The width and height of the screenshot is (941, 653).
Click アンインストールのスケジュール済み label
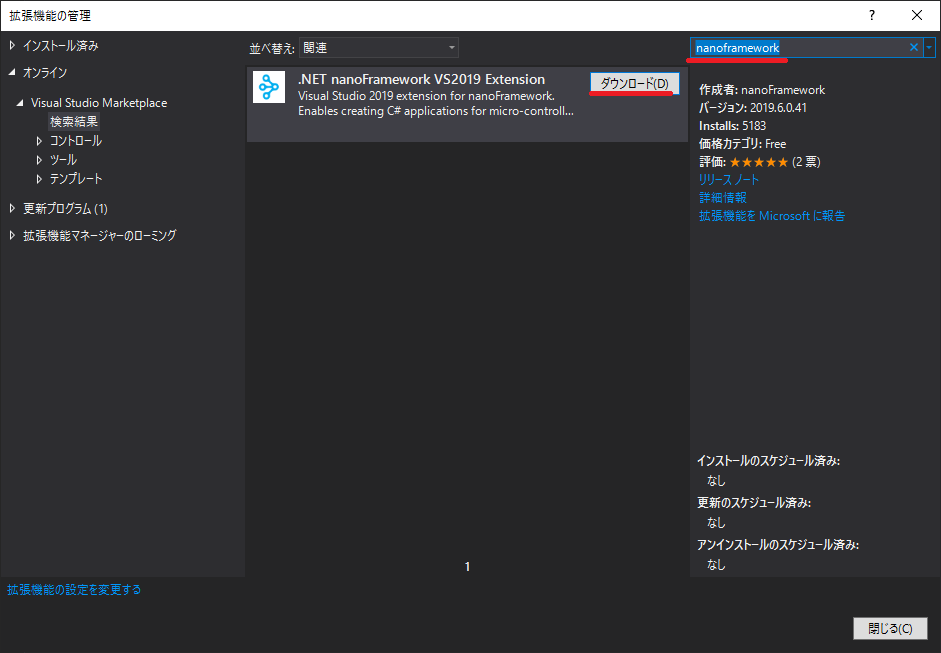[778, 544]
